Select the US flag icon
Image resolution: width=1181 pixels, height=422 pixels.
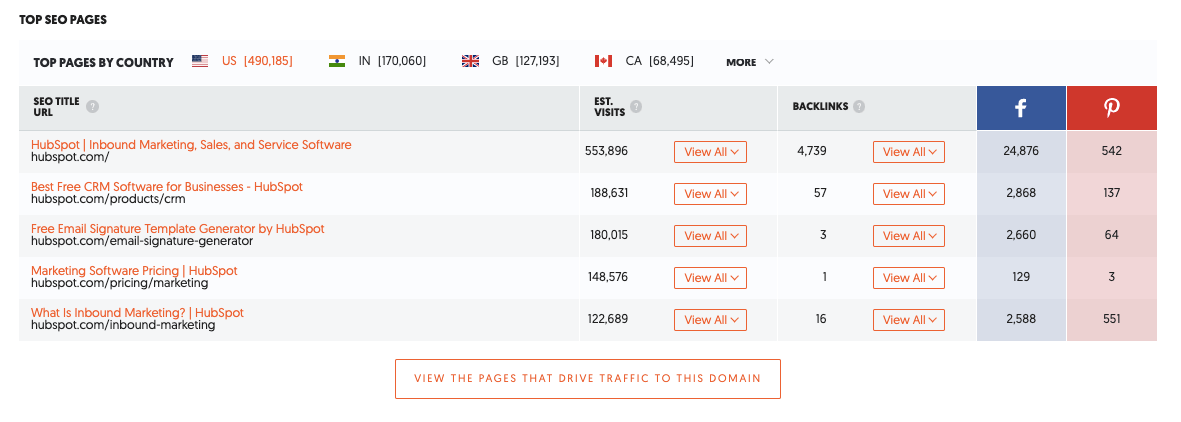200,62
